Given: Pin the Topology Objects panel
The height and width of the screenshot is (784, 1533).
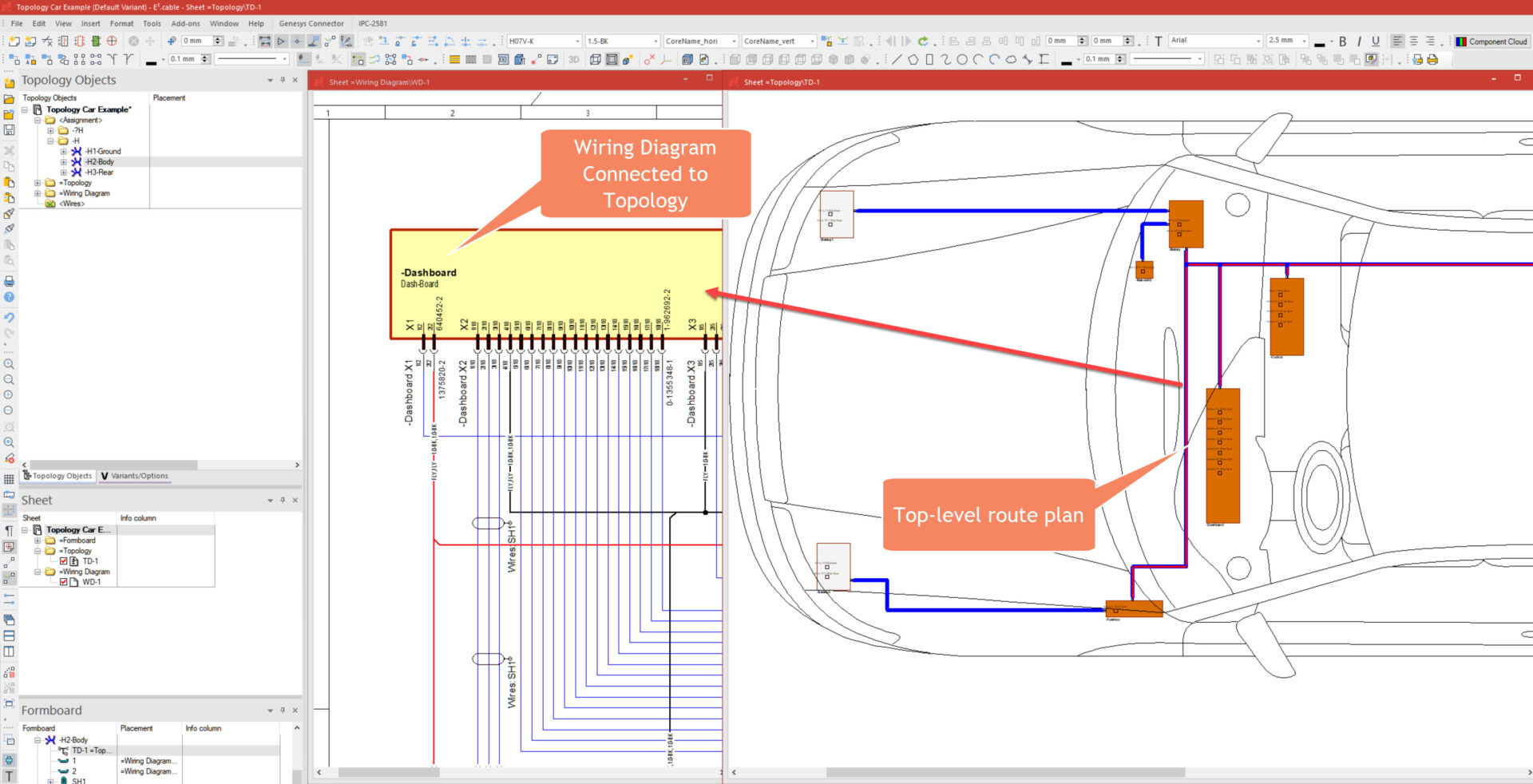Looking at the screenshot, I should tap(282, 80).
